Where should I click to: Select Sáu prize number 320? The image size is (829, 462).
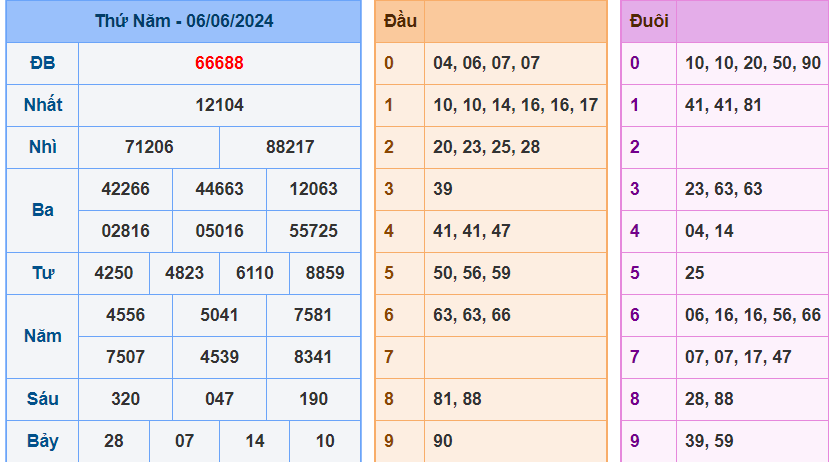pos(125,399)
